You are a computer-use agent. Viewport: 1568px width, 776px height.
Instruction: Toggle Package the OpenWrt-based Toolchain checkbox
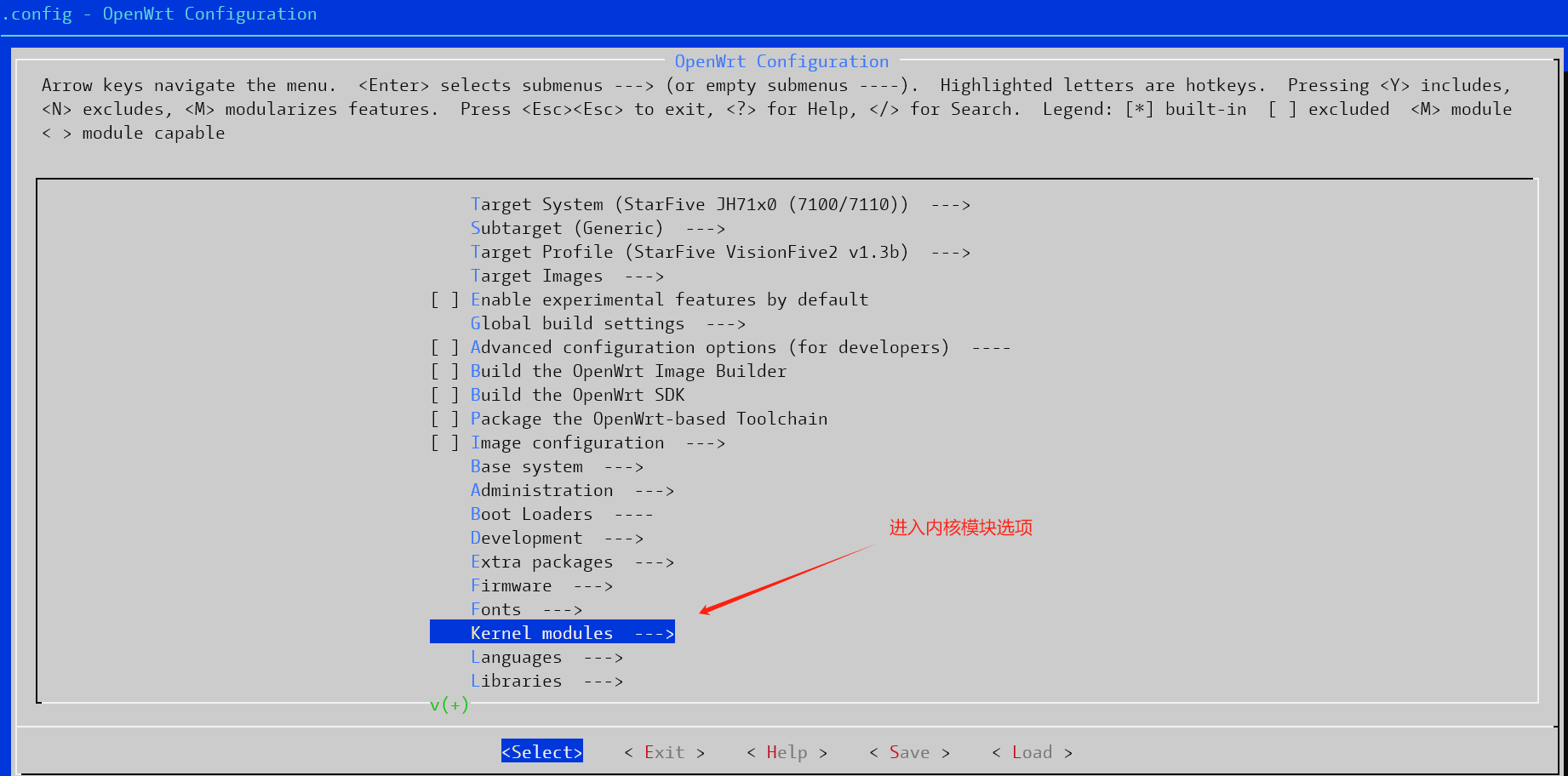(x=445, y=419)
